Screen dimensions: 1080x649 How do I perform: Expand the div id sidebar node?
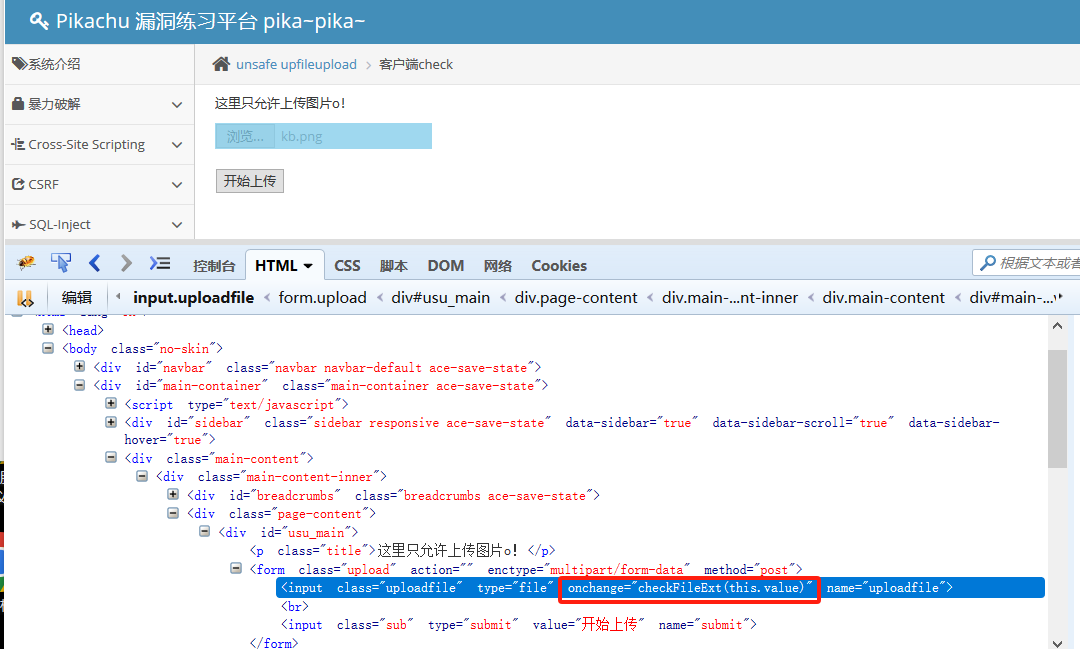pyautogui.click(x=111, y=422)
